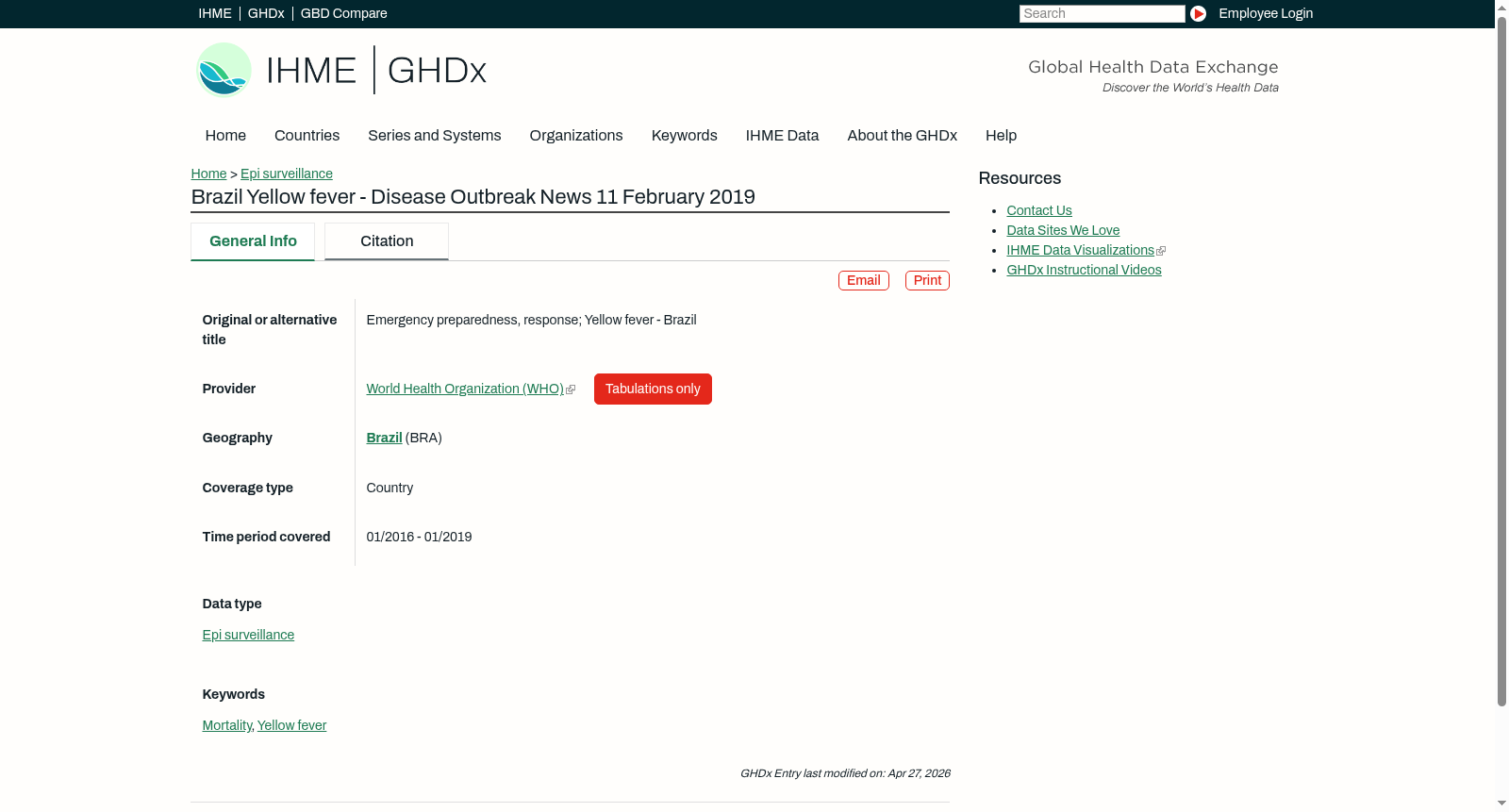Viewport: 1509px width, 812px height.
Task: Open GBD Compare in top bar
Action: (343, 13)
